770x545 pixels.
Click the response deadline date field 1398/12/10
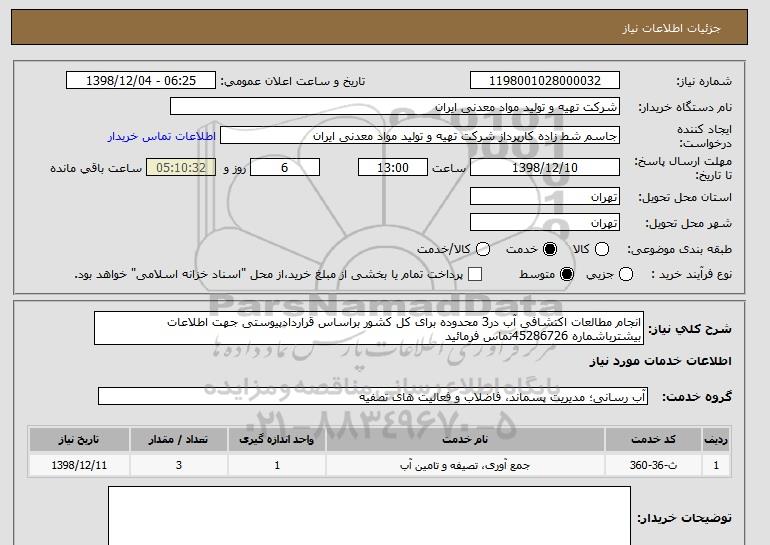545,167
